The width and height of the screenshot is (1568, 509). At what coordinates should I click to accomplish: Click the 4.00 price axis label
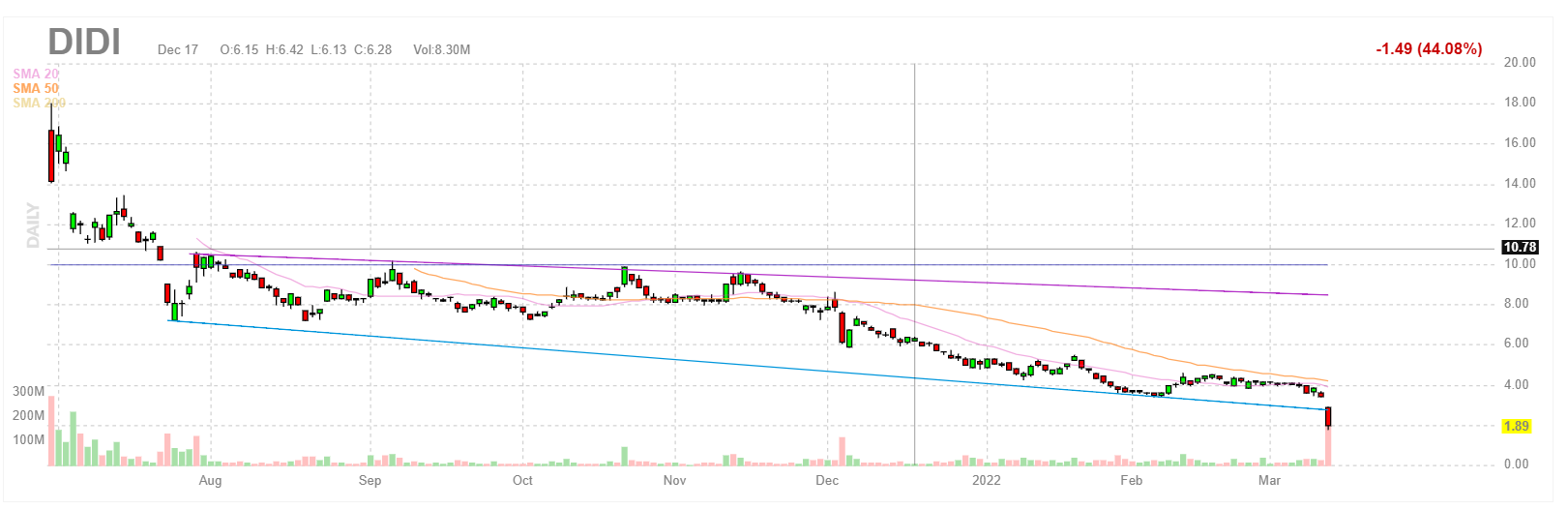click(1516, 384)
